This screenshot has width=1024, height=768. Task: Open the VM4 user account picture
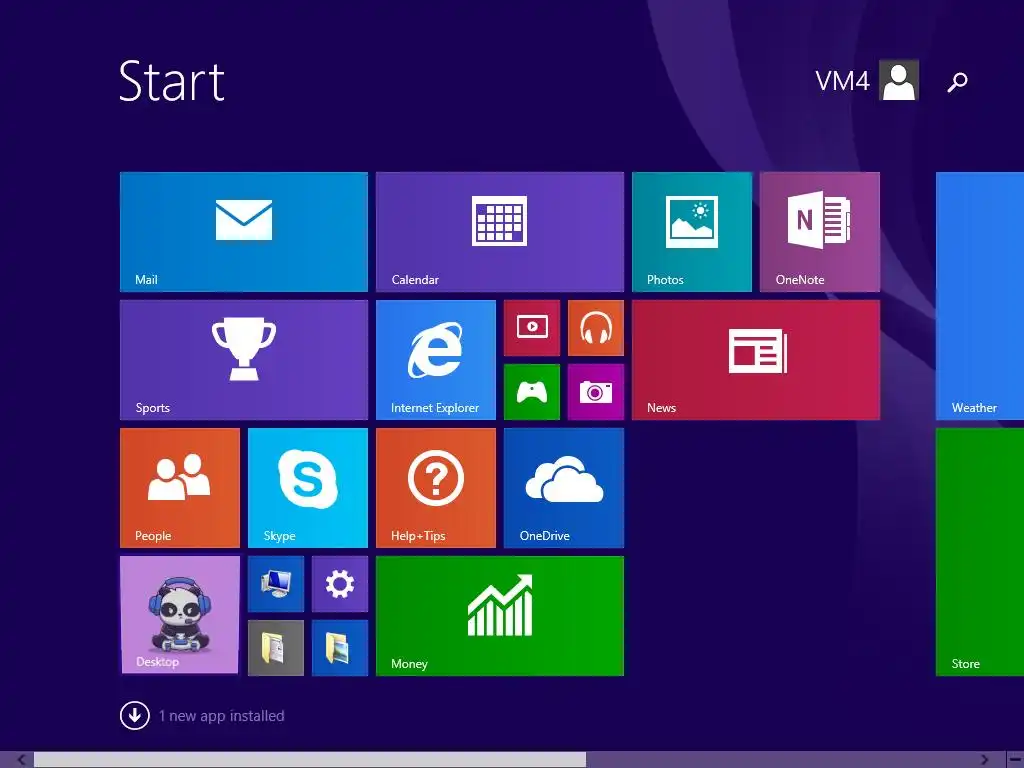pyautogui.click(x=899, y=80)
